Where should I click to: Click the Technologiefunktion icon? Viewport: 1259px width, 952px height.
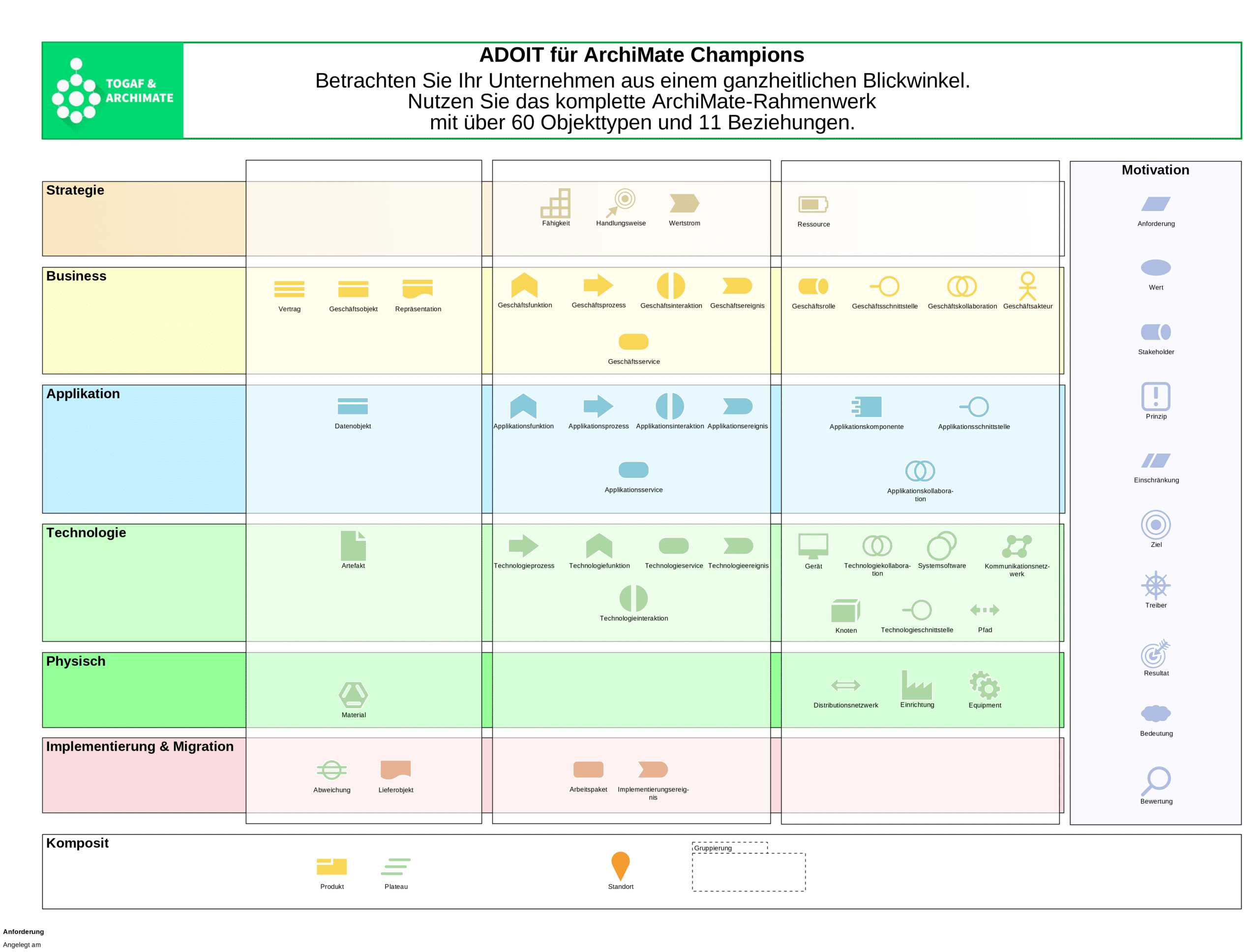tap(600, 546)
